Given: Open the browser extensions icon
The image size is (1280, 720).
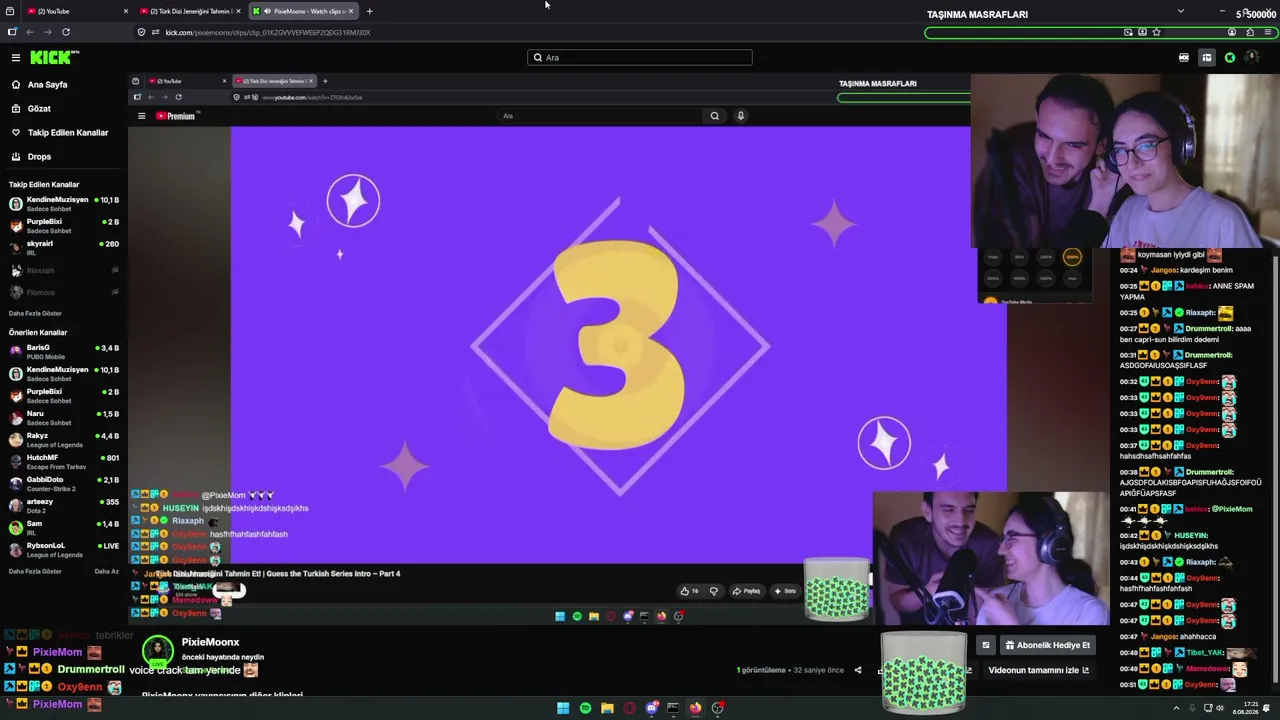Looking at the screenshot, I should click(1250, 32).
